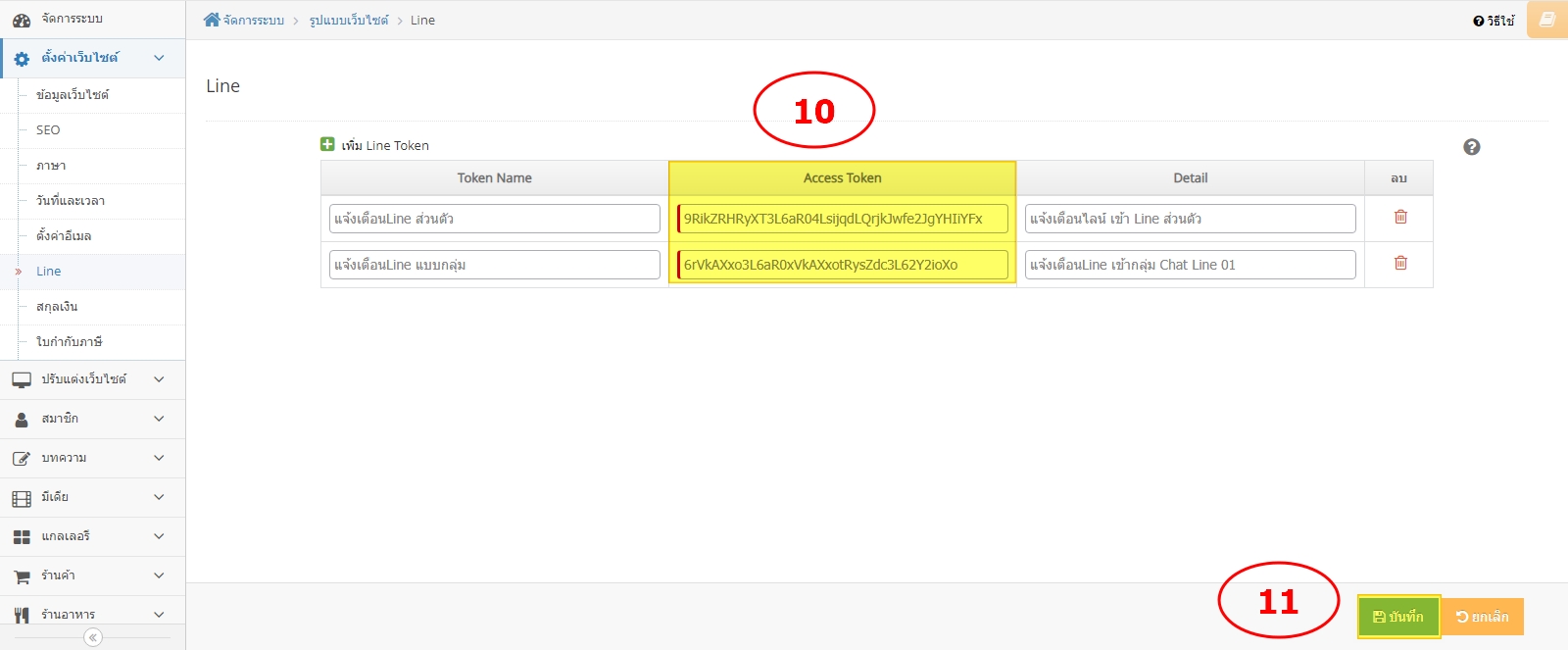1568x650 pixels.
Task: Click the Detail field for Line ส่วนตัว
Action: tap(1191, 219)
